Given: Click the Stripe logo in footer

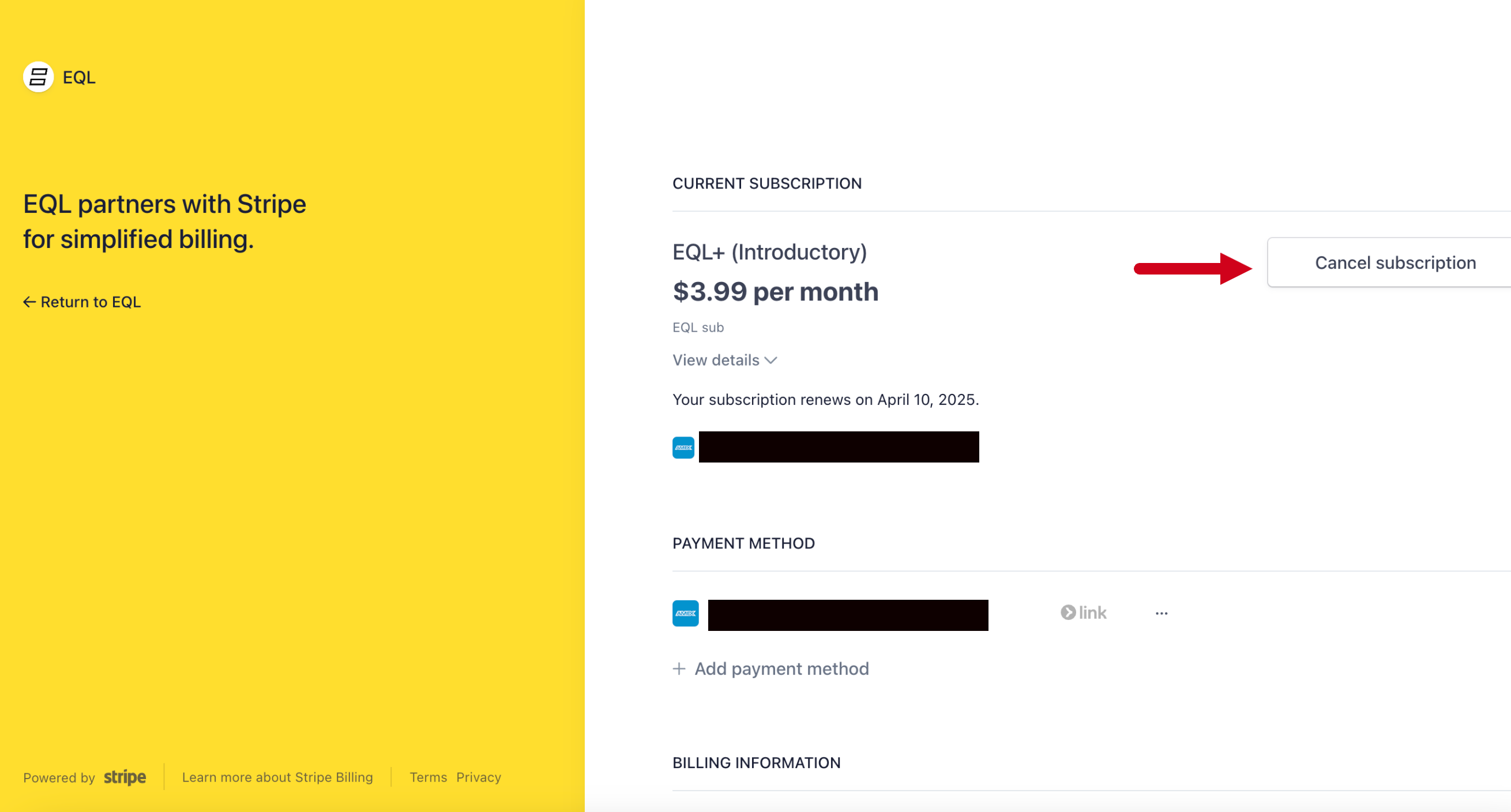Looking at the screenshot, I should point(125,777).
